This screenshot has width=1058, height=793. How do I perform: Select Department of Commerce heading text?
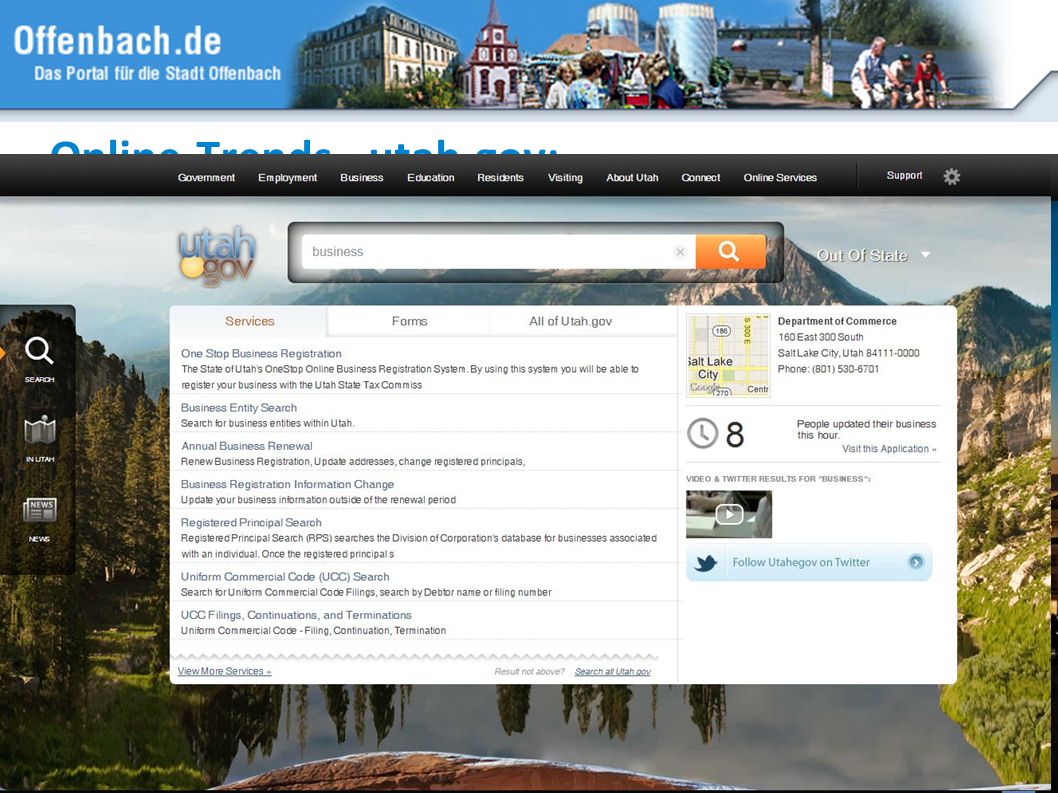point(837,321)
